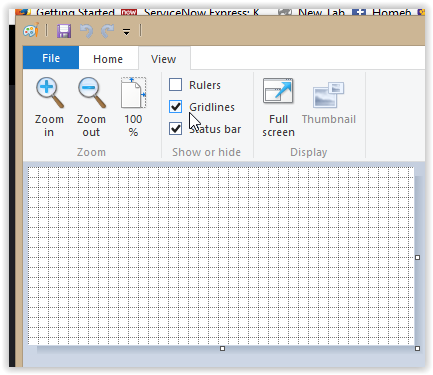Image resolution: width=433 pixels, height=375 pixels.
Task: Select the View ribbon tab
Action: point(163,59)
